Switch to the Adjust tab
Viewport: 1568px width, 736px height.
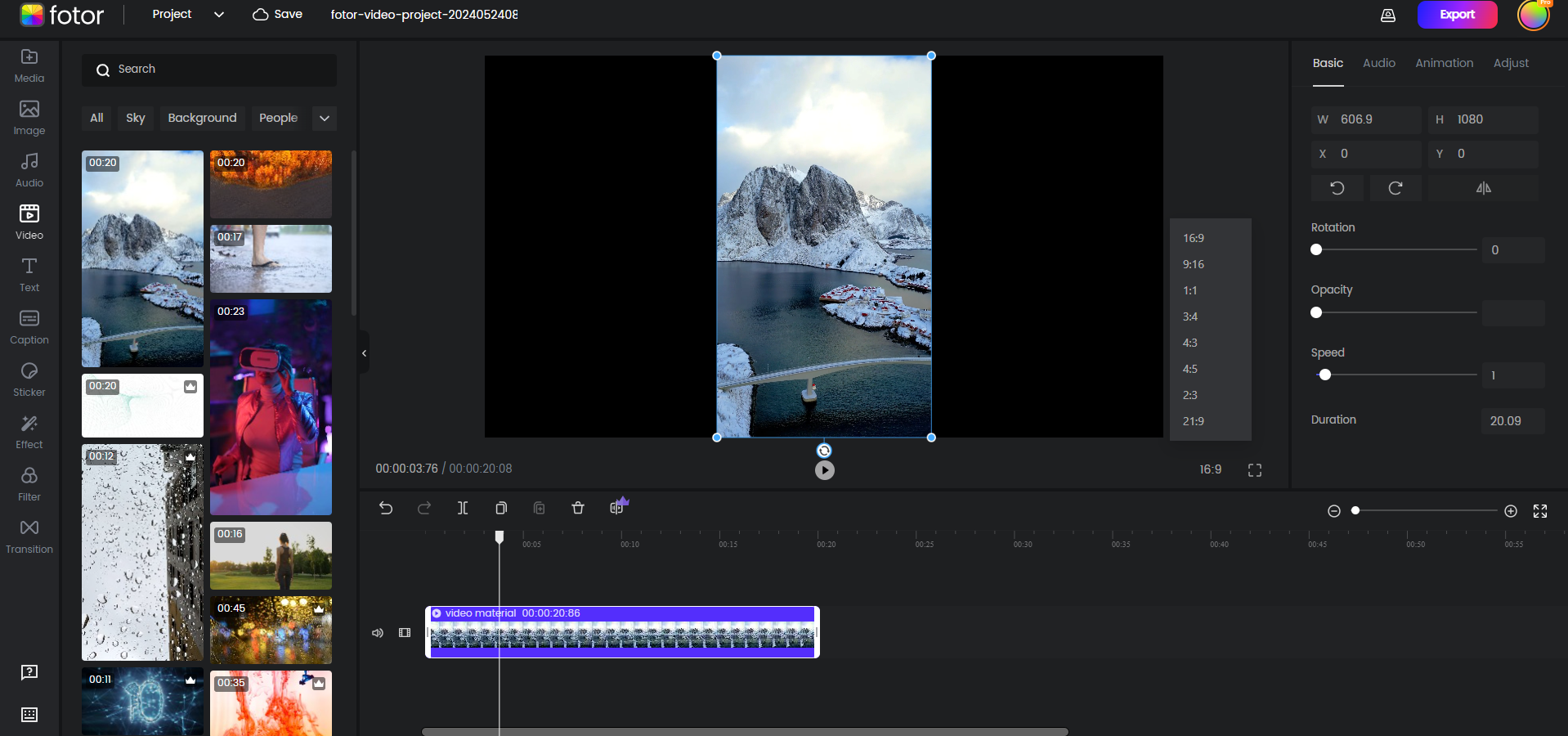pyautogui.click(x=1511, y=63)
